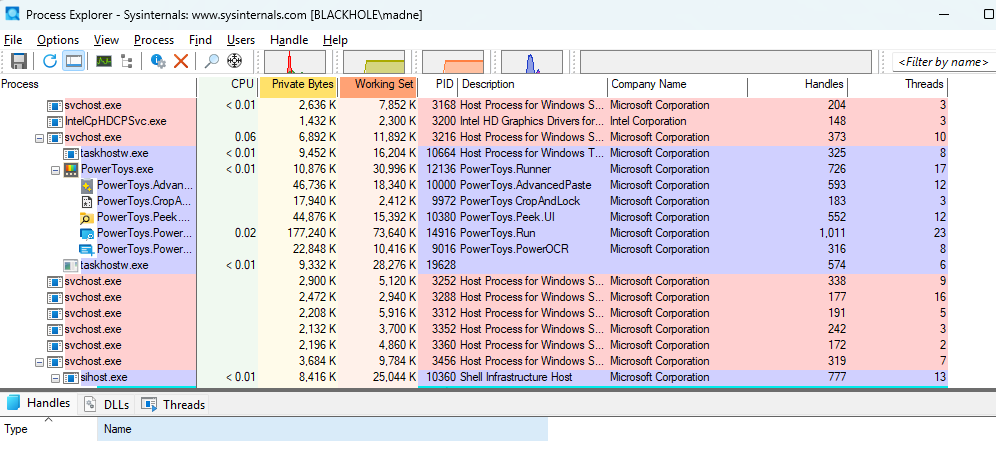This screenshot has height=475, width=996.
Task: Sort lower pane by Type column
Action: (x=48, y=429)
